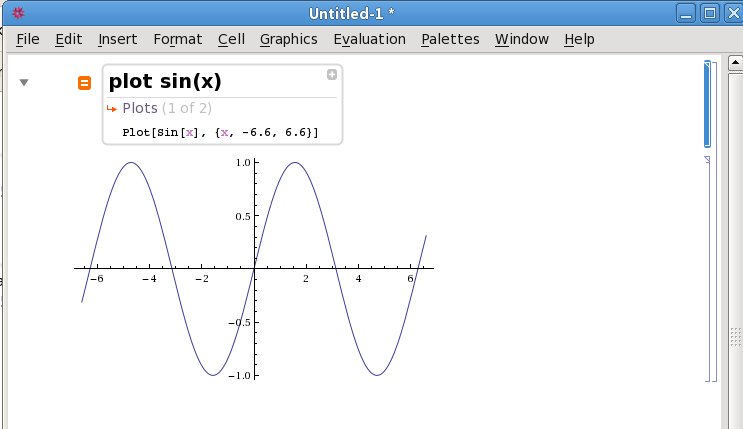The image size is (743, 429).
Task: Maximize the Untitled-1 window
Action: coord(710,13)
